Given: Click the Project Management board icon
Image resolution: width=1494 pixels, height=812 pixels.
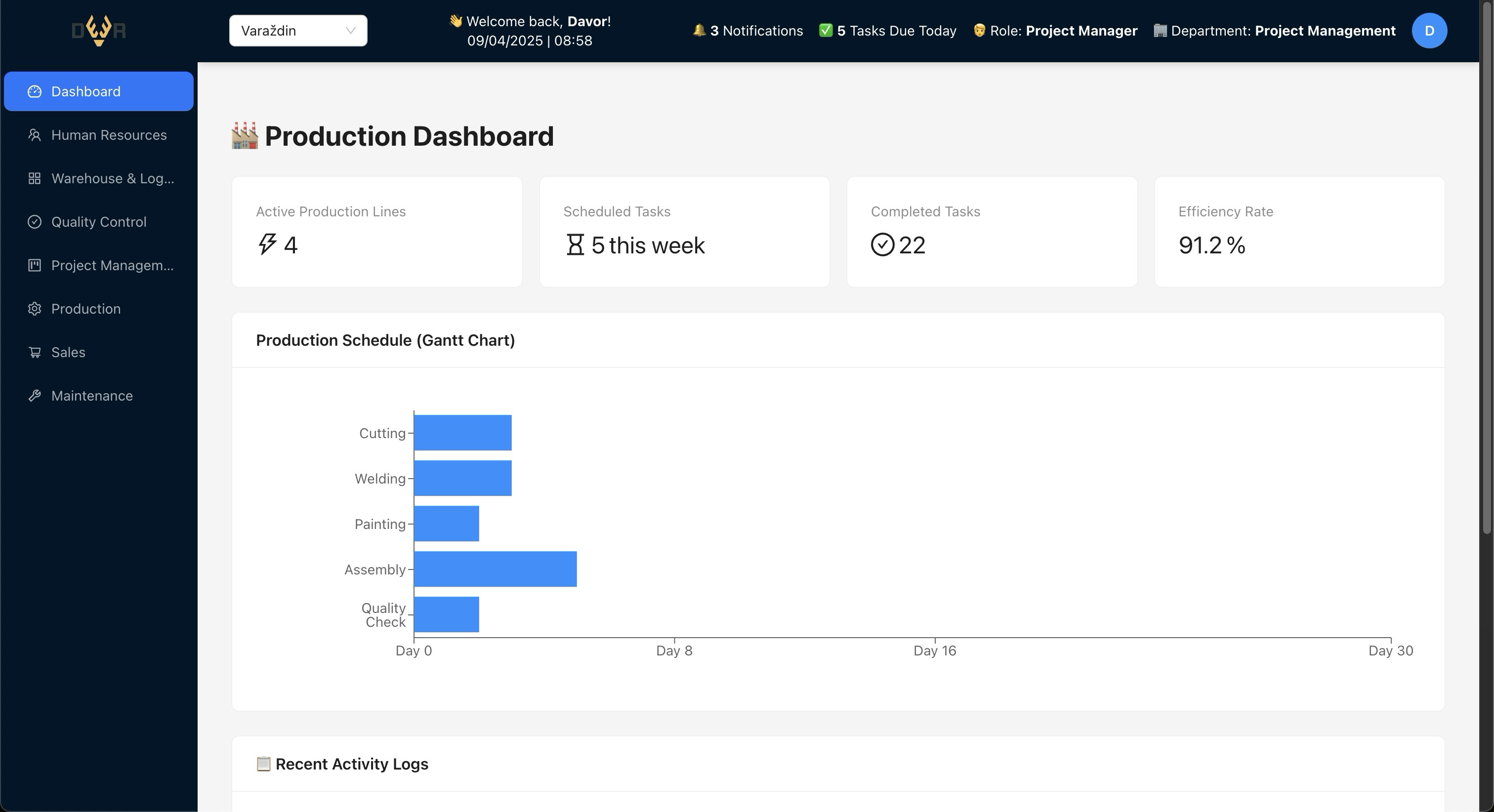Looking at the screenshot, I should click(34, 266).
